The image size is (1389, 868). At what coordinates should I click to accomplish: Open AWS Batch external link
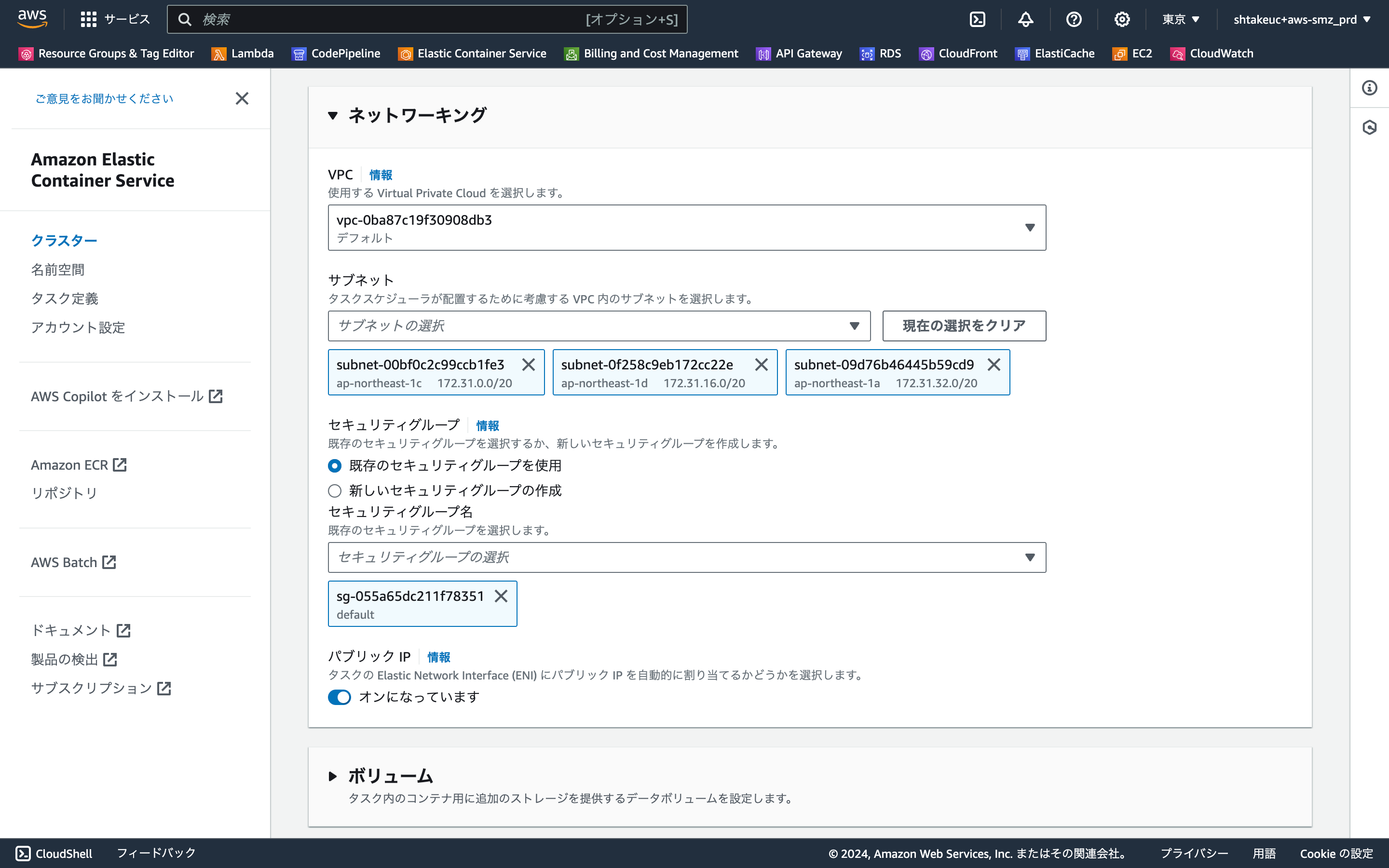[x=73, y=562]
